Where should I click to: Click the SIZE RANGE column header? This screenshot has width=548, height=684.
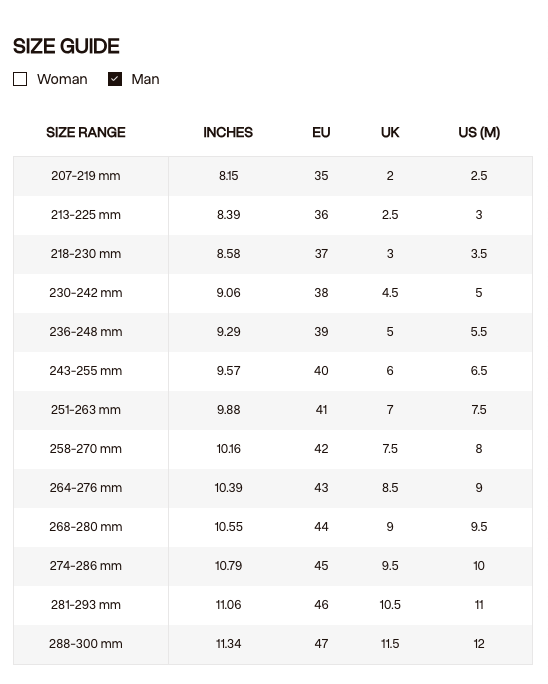(x=86, y=132)
